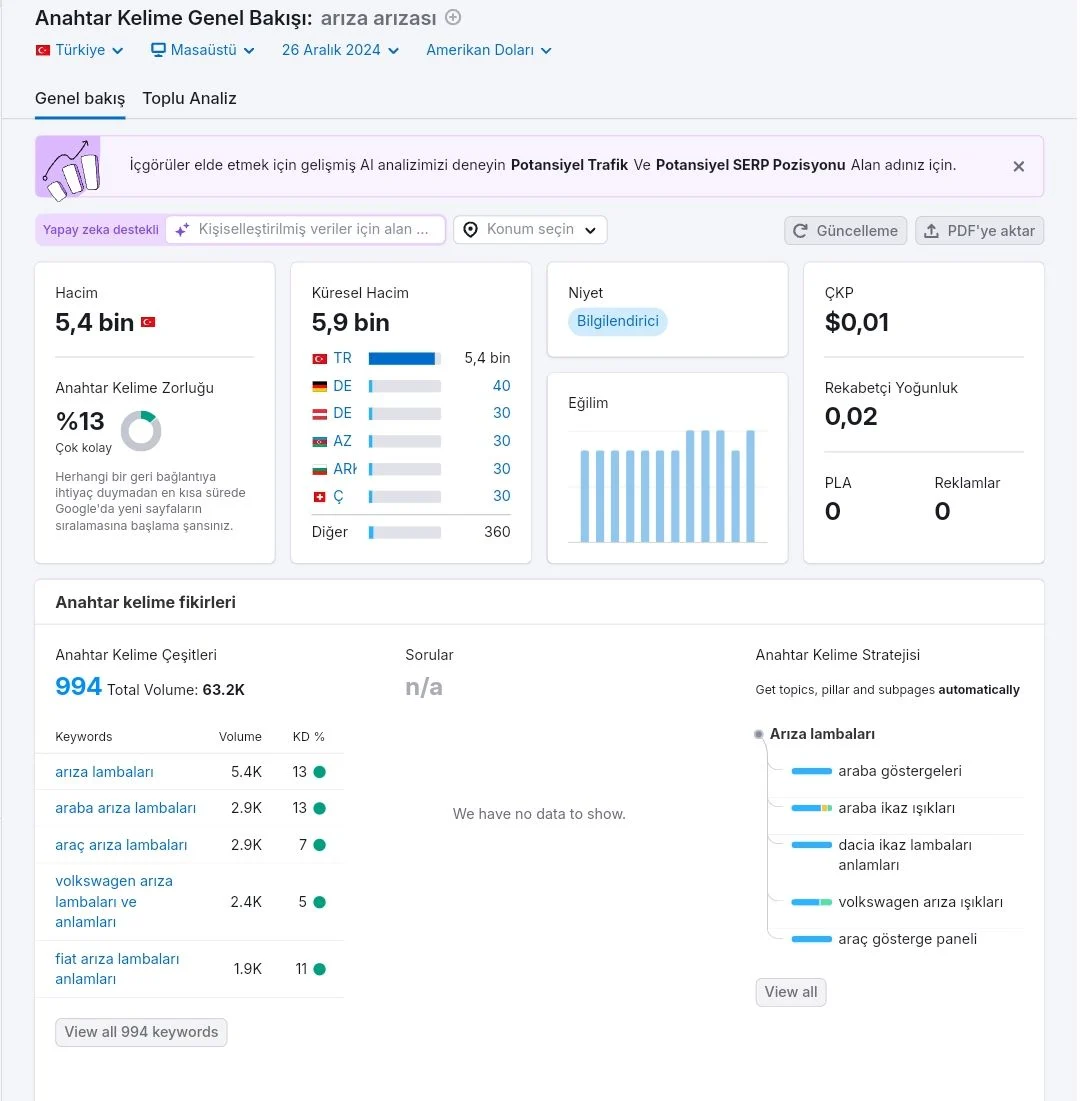This screenshot has width=1080, height=1101.
Task: Click the desktop monitor icon for Masaüstü
Action: (158, 50)
